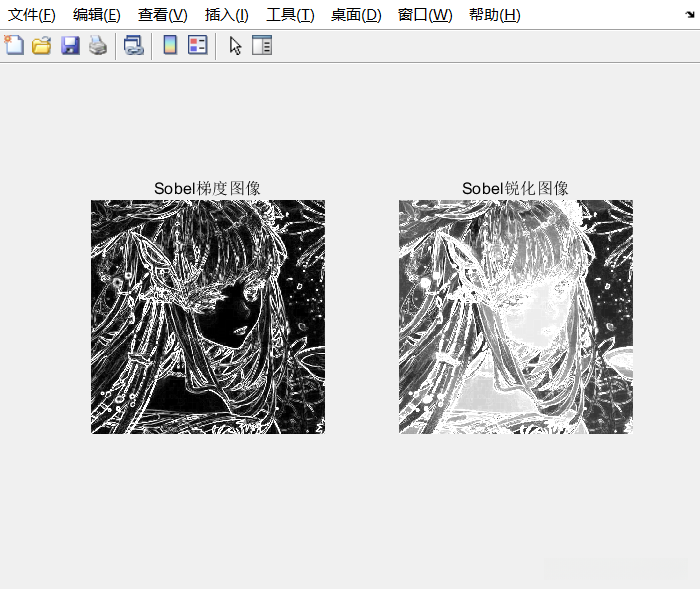Click the New Figure icon
Image resolution: width=700 pixels, height=589 pixels.
[x=14, y=45]
